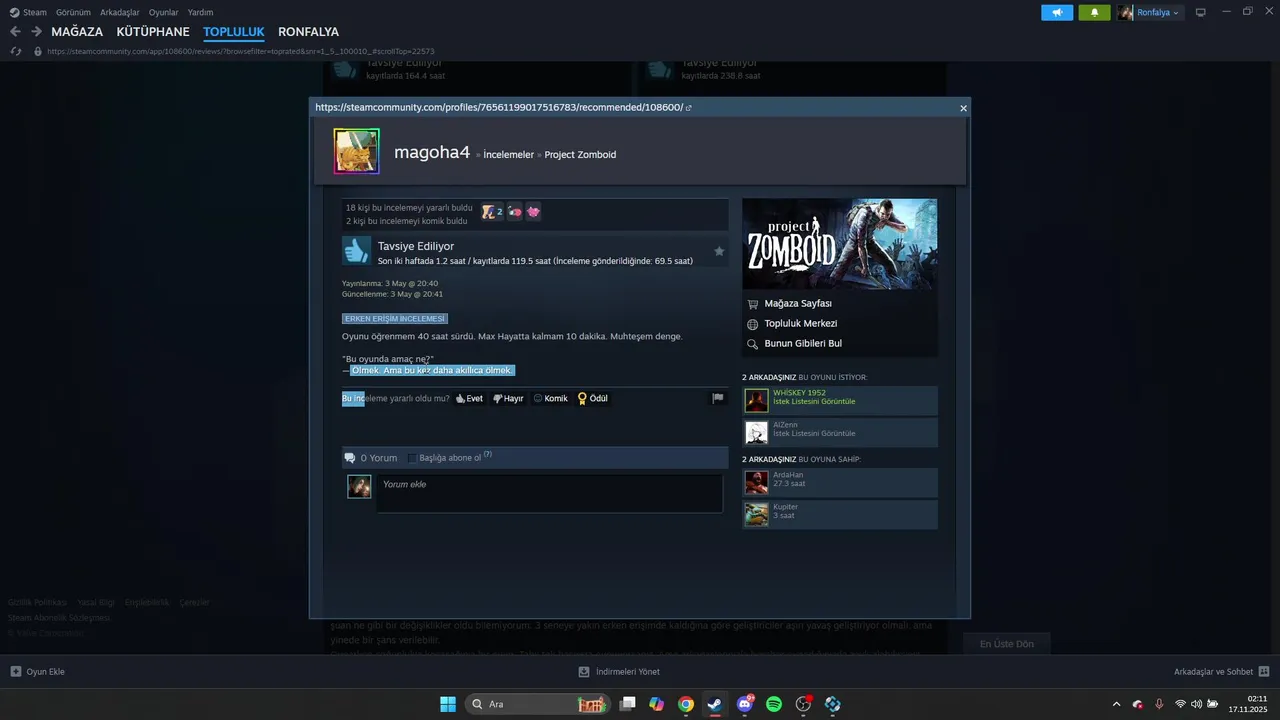Open Discord from the taskbar
This screenshot has height=720, width=1280.
[x=744, y=704]
